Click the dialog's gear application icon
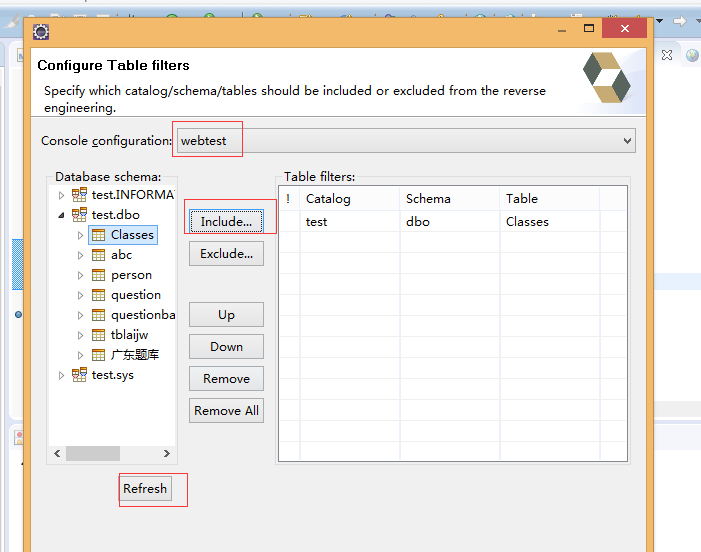Screen dimensions: 701x552 [41, 32]
